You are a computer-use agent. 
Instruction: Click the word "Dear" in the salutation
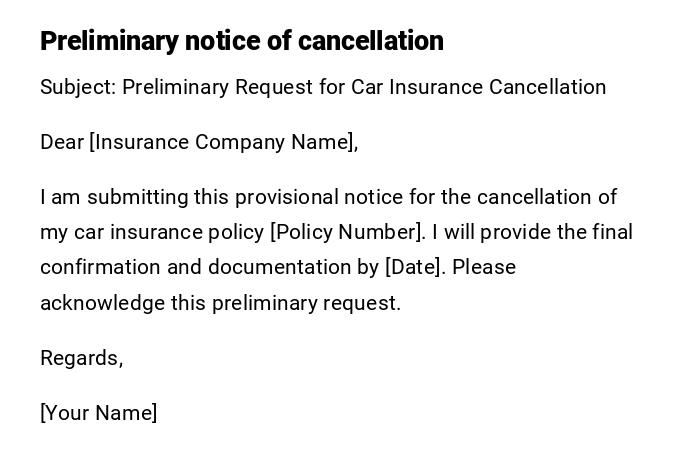click(61, 142)
